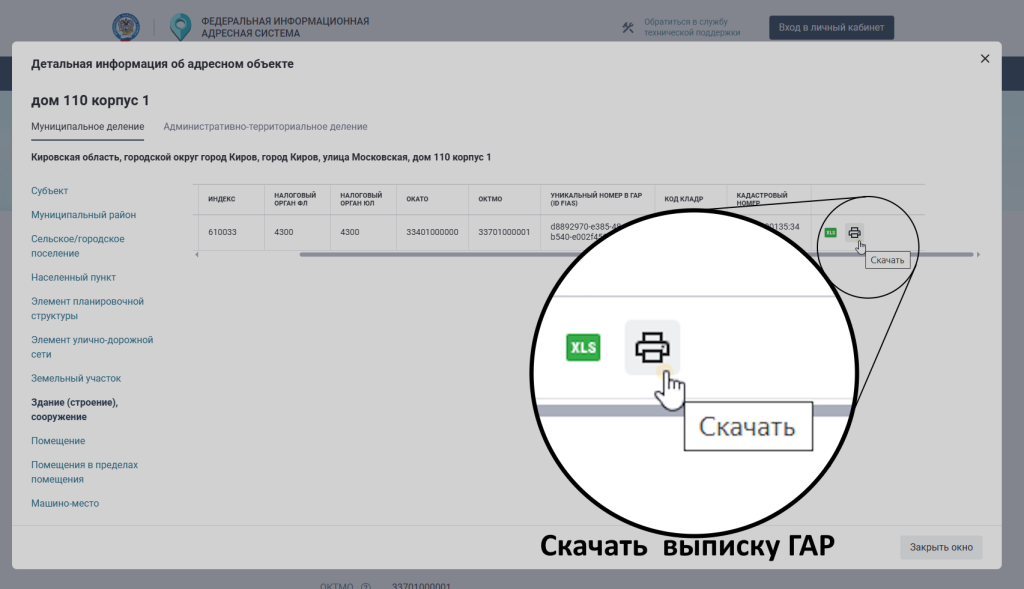Select Муниципальный район in the sidebar
Image resolution: width=1024 pixels, height=589 pixels.
(83, 215)
